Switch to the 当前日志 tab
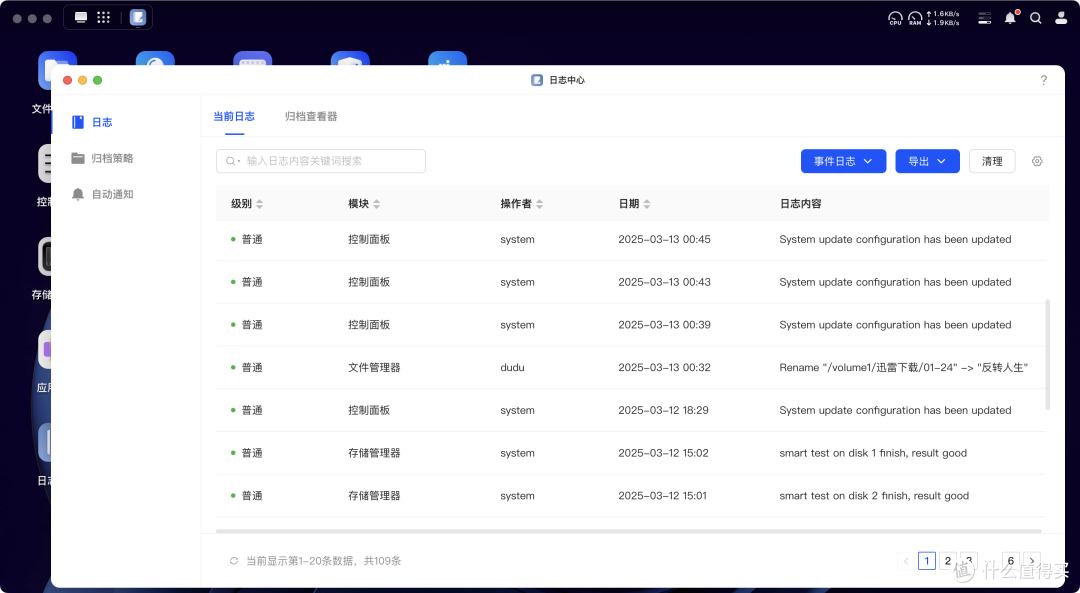The image size is (1080, 593). click(x=234, y=116)
